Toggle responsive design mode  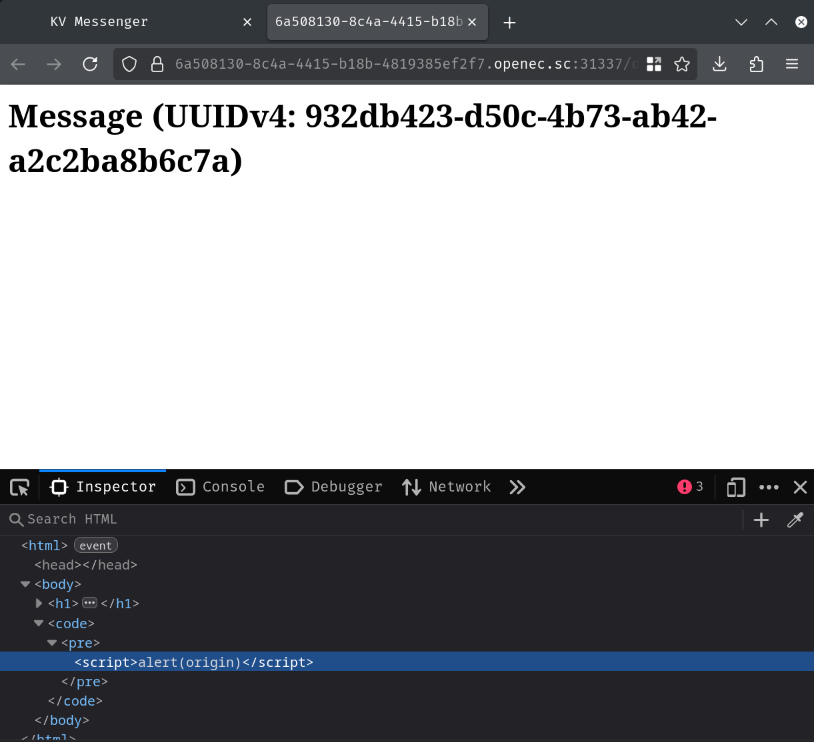(736, 488)
